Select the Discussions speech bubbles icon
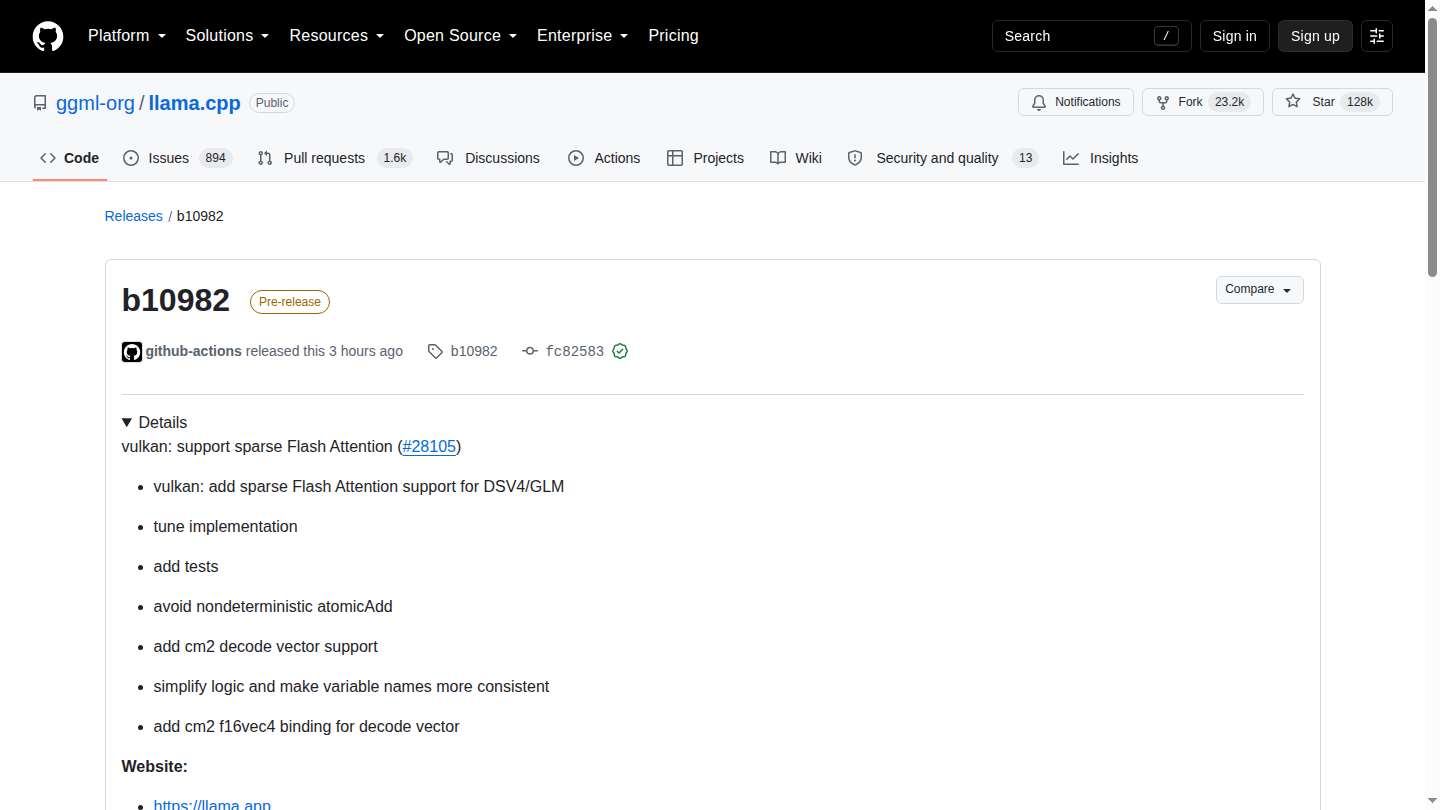 pos(445,158)
